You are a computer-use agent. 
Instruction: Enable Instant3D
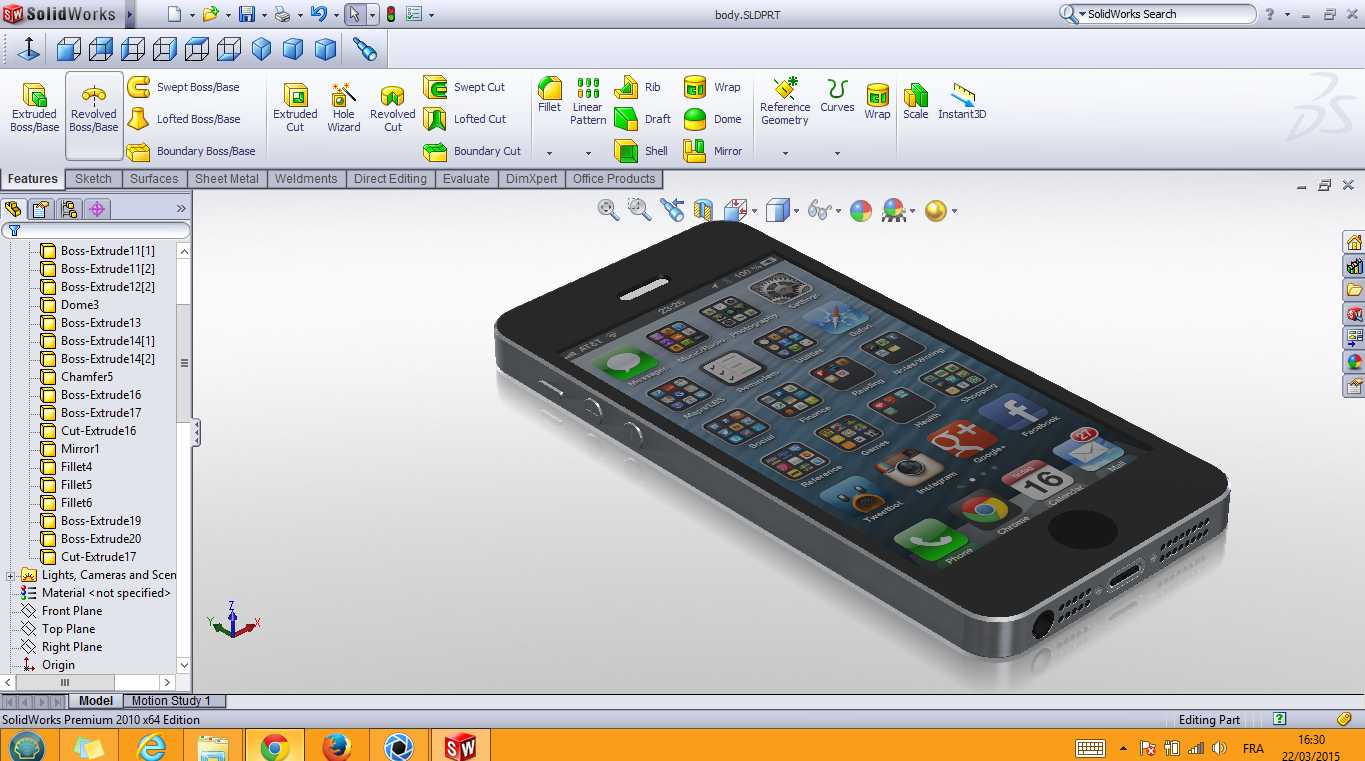(x=962, y=101)
